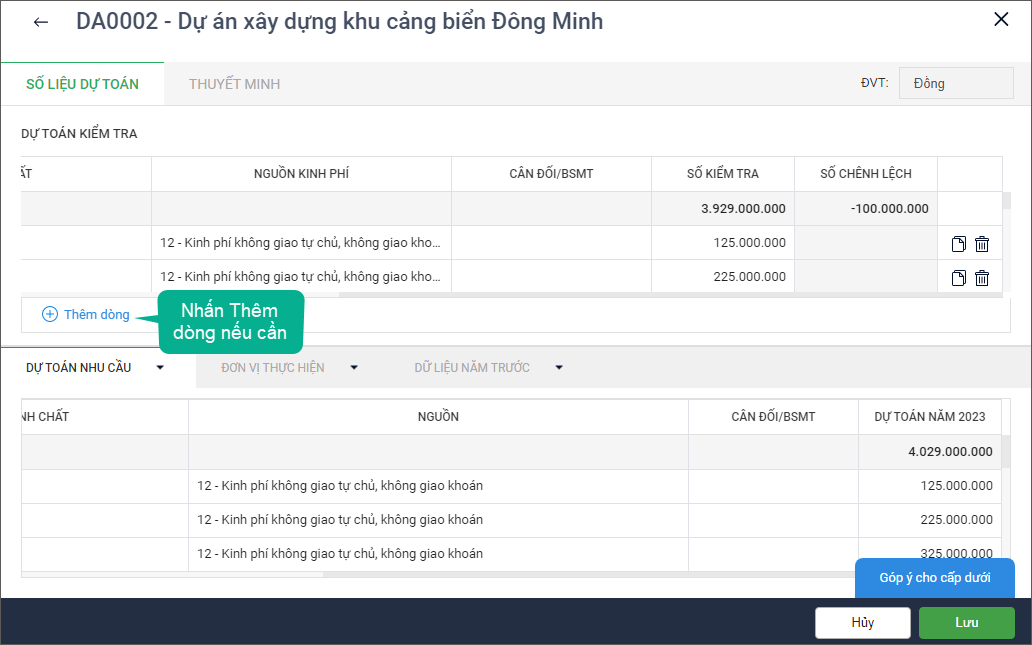
Task: Duplicate the 225.000.000 check row
Action: coord(959,278)
